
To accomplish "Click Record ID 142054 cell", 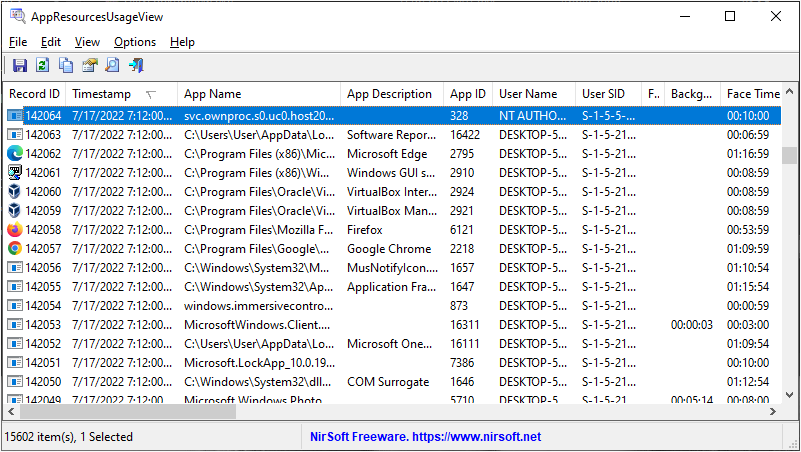I will click(43, 306).
